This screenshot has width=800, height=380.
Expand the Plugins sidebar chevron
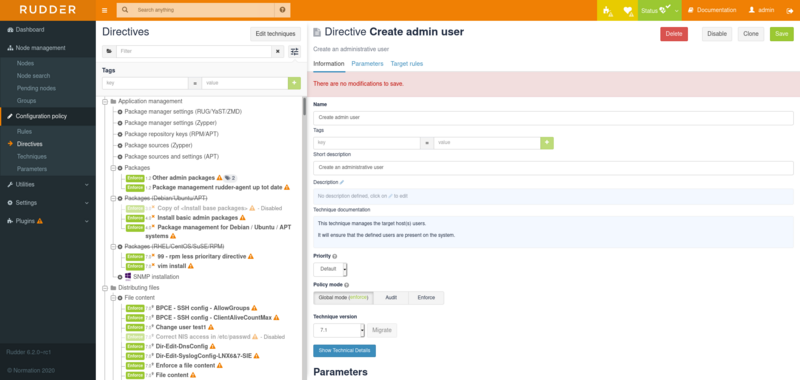(x=86, y=221)
